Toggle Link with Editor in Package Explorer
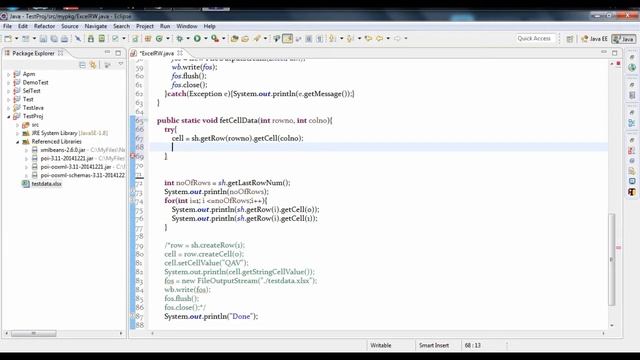Viewport: 640px width, 360px height. point(93,65)
